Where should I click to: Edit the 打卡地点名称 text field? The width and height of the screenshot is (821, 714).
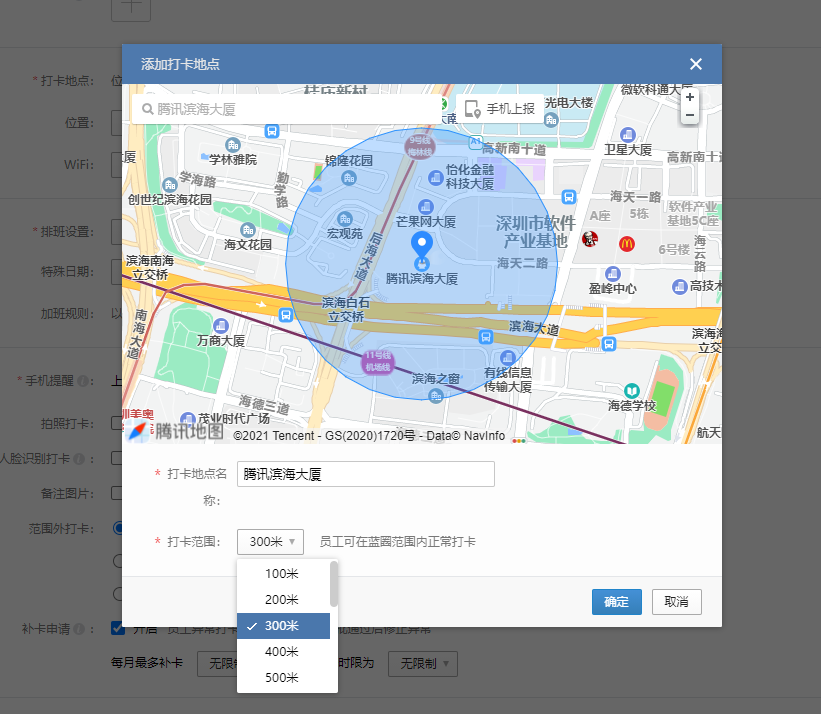coord(365,474)
